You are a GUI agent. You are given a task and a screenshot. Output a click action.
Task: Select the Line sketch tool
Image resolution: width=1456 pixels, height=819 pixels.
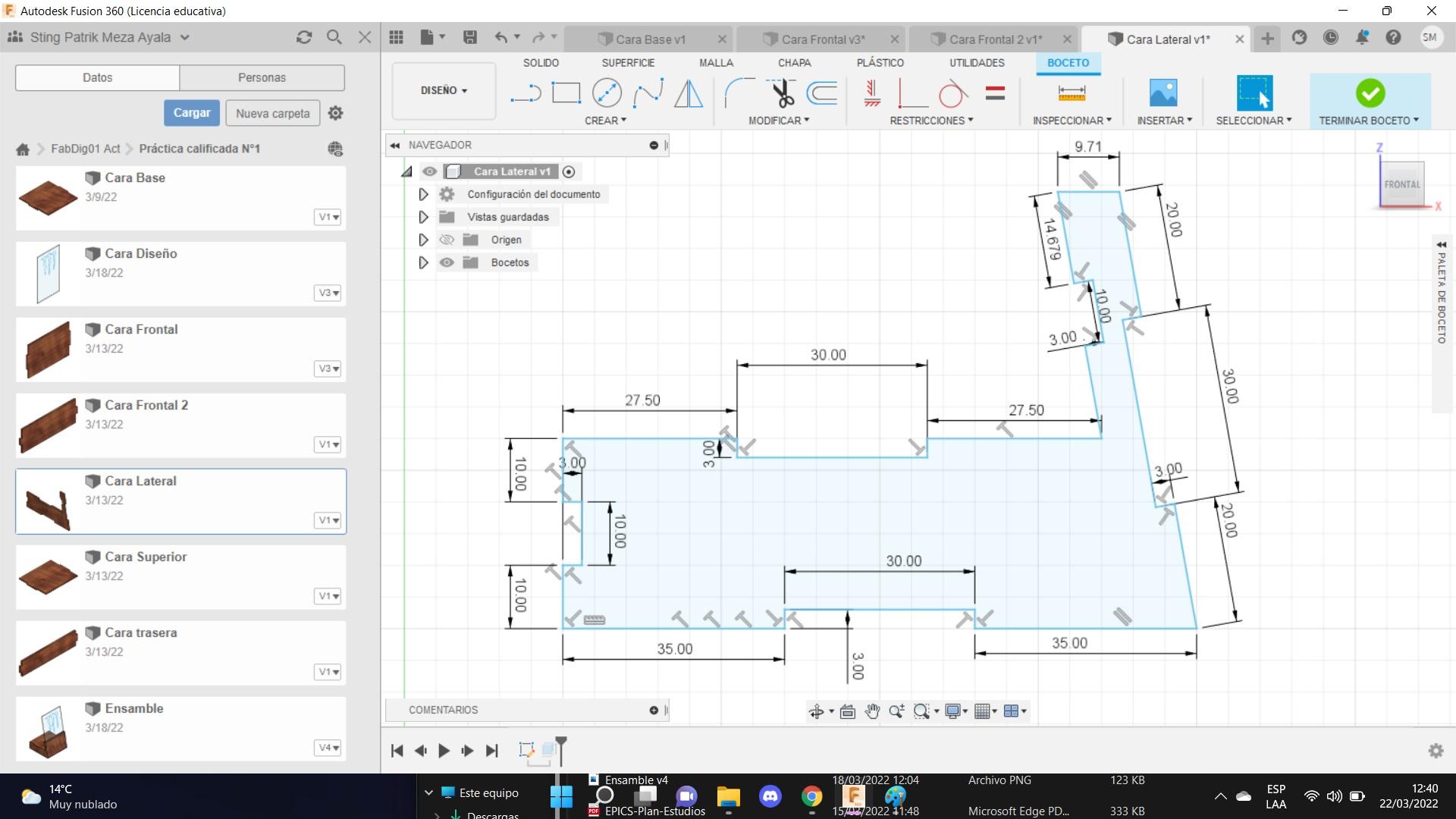pos(525,93)
